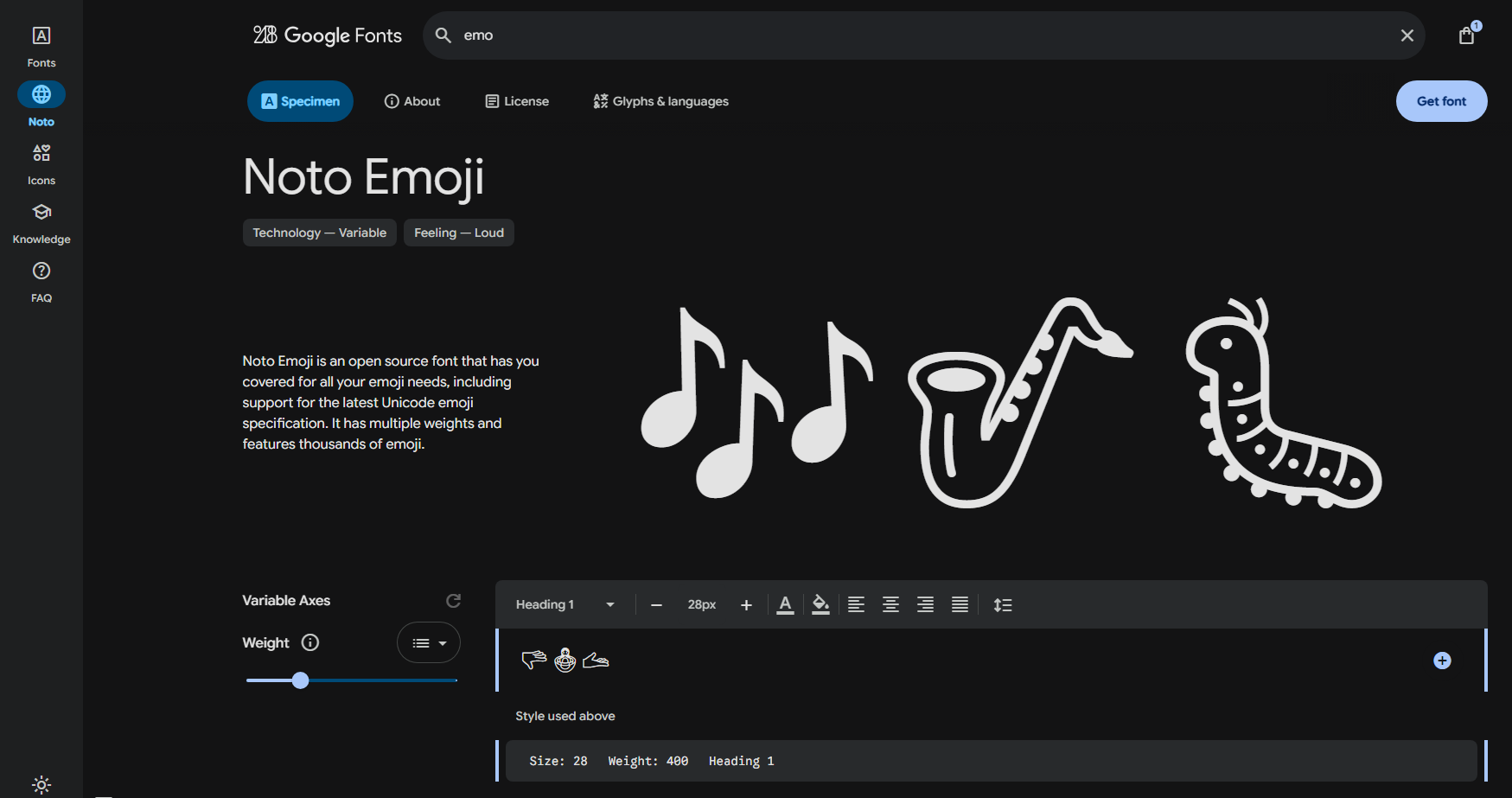Click the 'Size: 28' value
The height and width of the screenshot is (798, 1512).
(558, 761)
